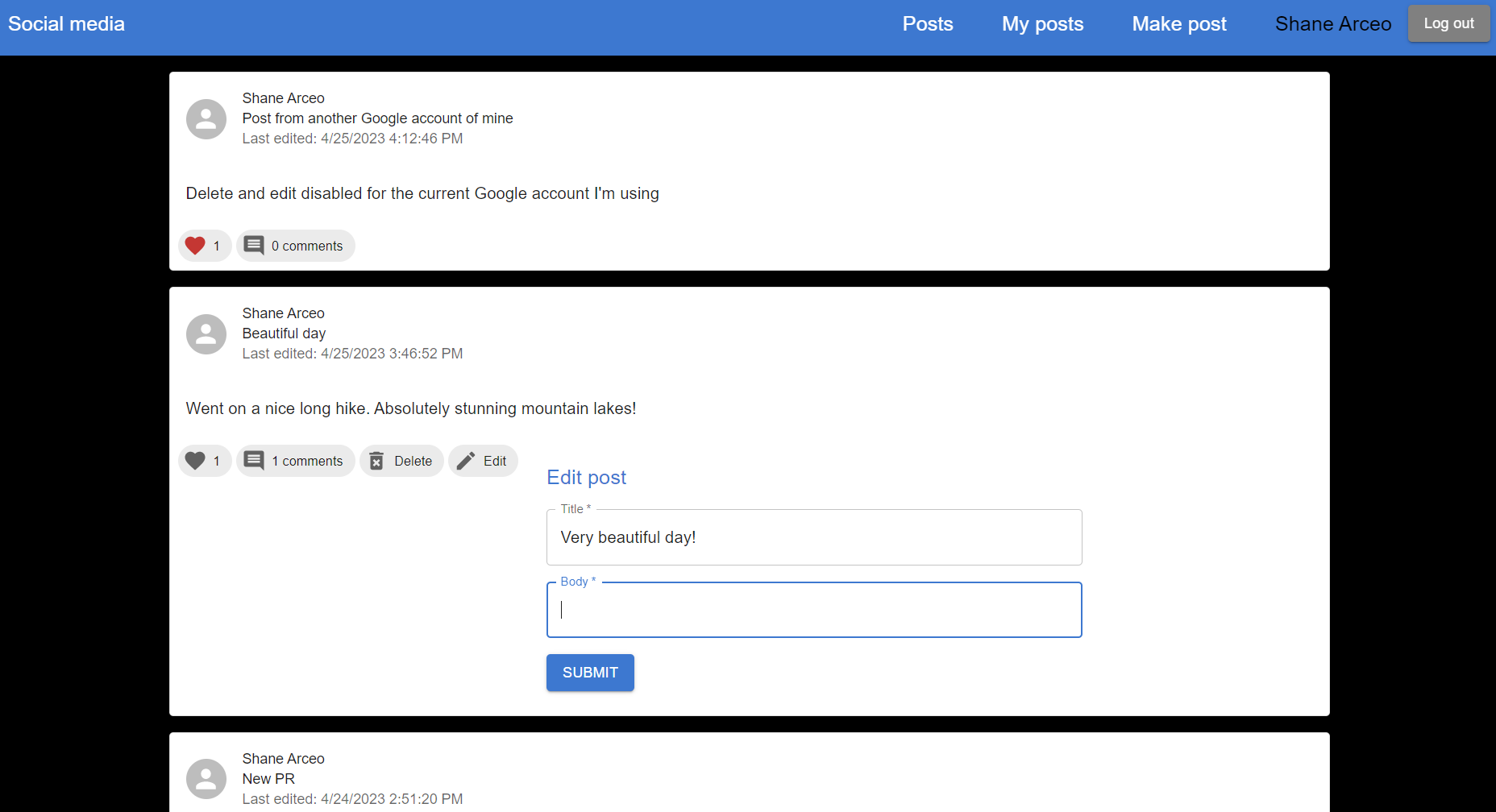Click the Edit post heading
Viewport: 1496px width, 812px height.
pos(586,478)
